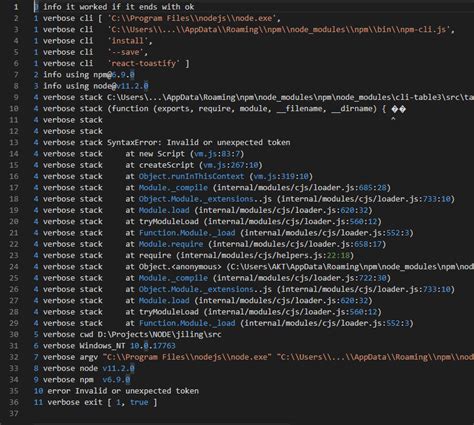Viewport: 474px width, 425px height.
Task: Click the npm-cli.js path string on line 3
Action: pyautogui.click(x=279, y=29)
